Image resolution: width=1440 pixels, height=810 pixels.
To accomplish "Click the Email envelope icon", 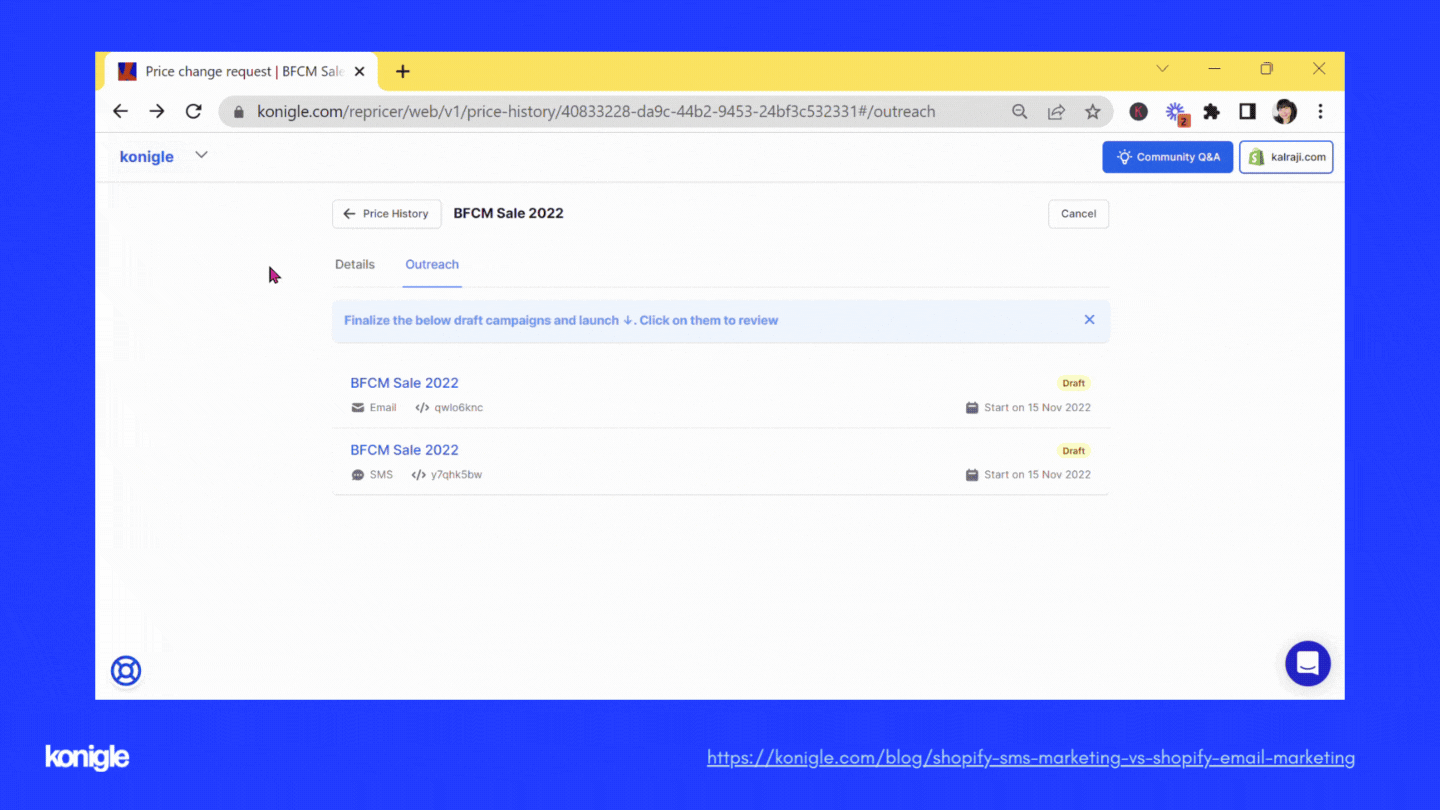I will tap(358, 408).
